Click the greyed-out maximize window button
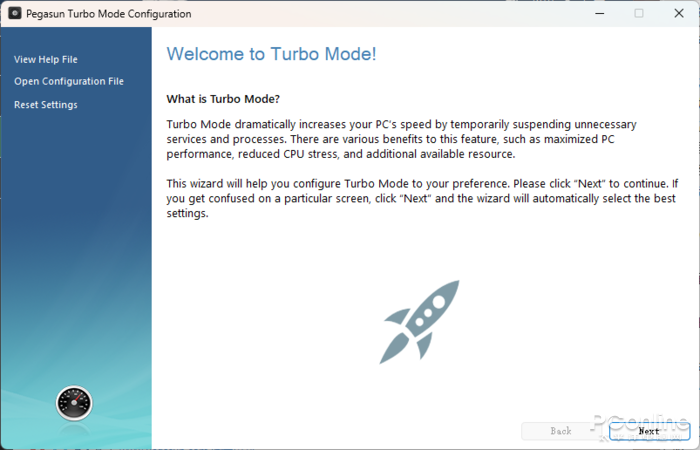The height and width of the screenshot is (450, 700). (639, 13)
